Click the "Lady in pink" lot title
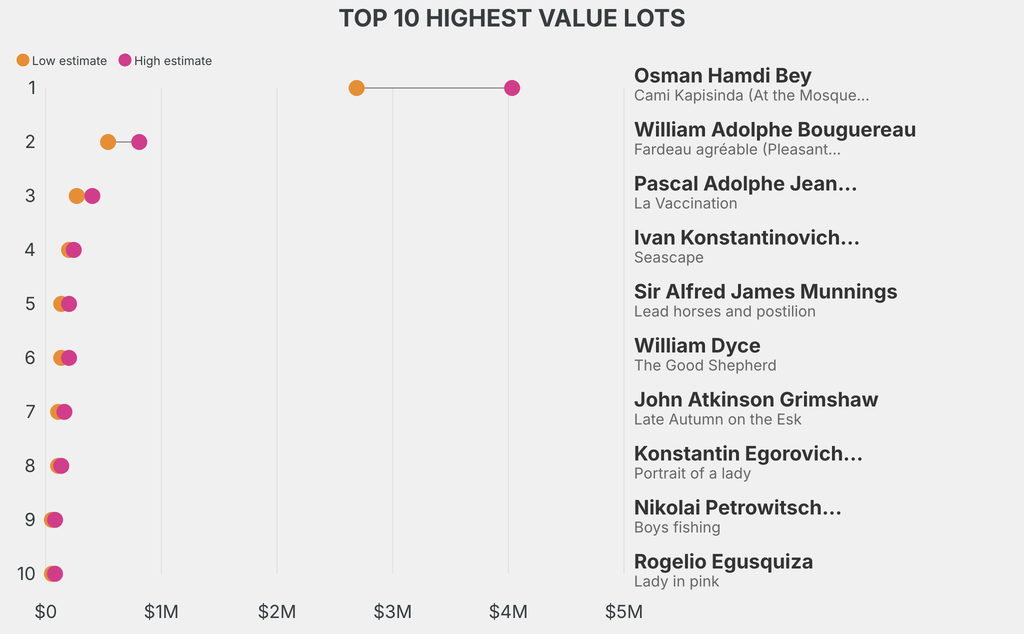Viewport: 1024px width, 634px height. pos(676,582)
